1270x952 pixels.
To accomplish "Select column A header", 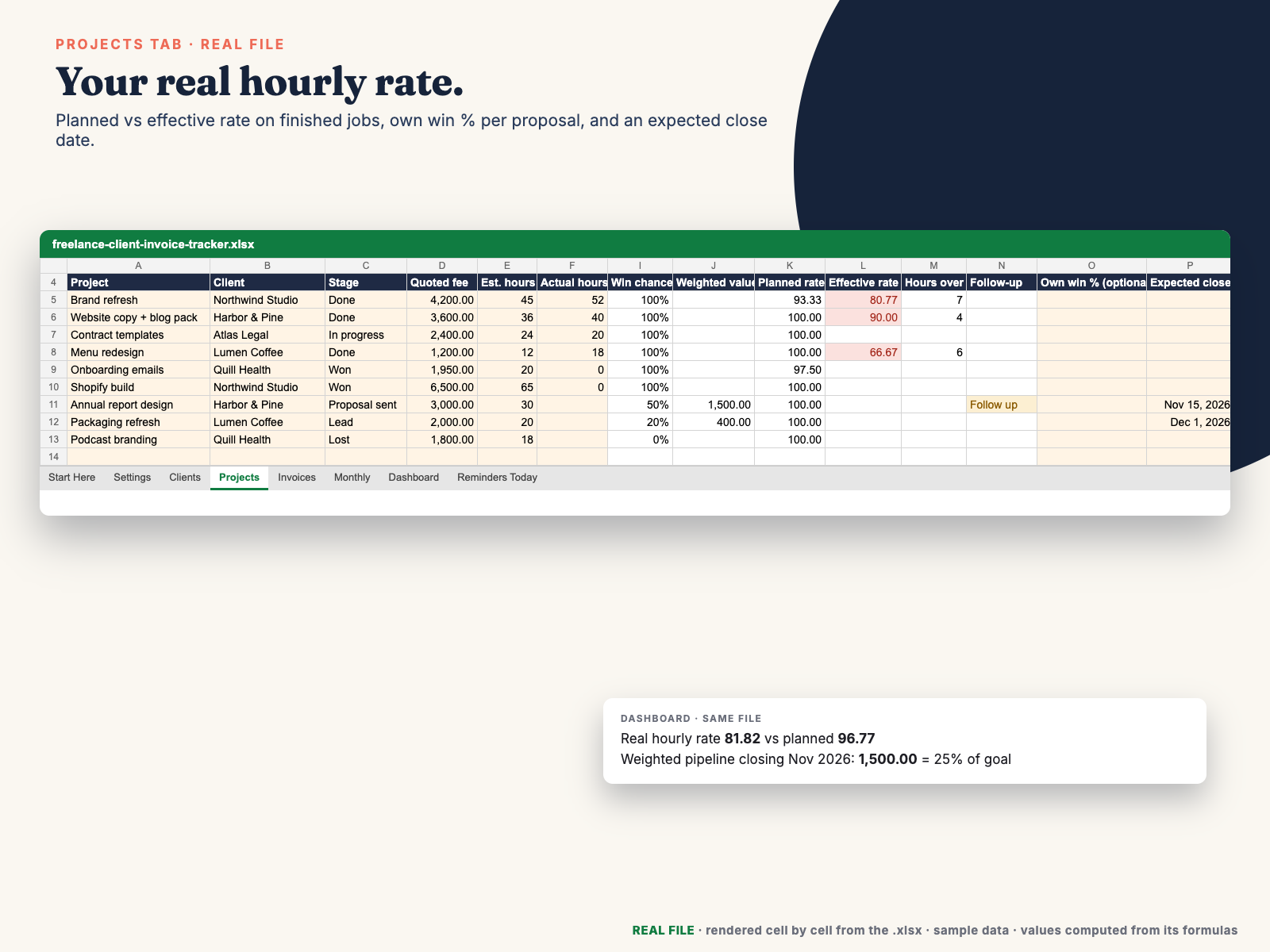I will coord(138,266).
